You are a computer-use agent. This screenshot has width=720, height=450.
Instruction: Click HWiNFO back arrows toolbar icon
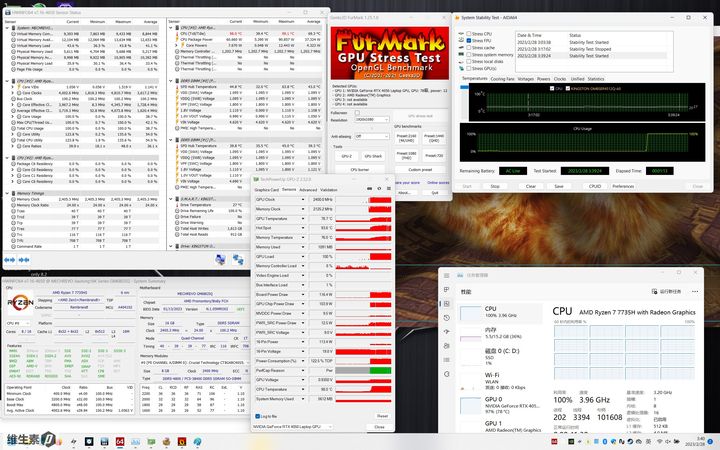[x=9, y=260]
